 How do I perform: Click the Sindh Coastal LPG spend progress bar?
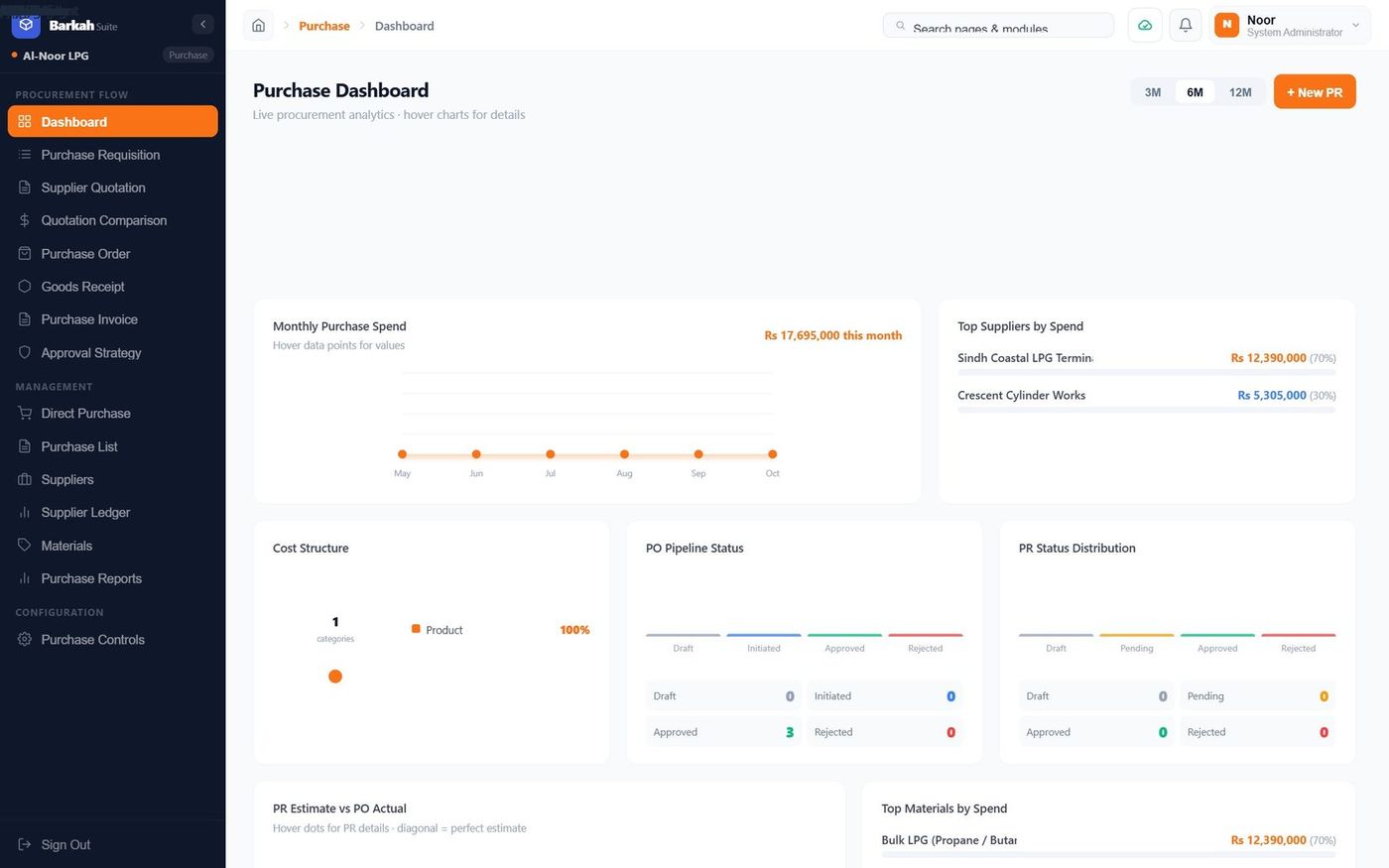(x=1146, y=373)
